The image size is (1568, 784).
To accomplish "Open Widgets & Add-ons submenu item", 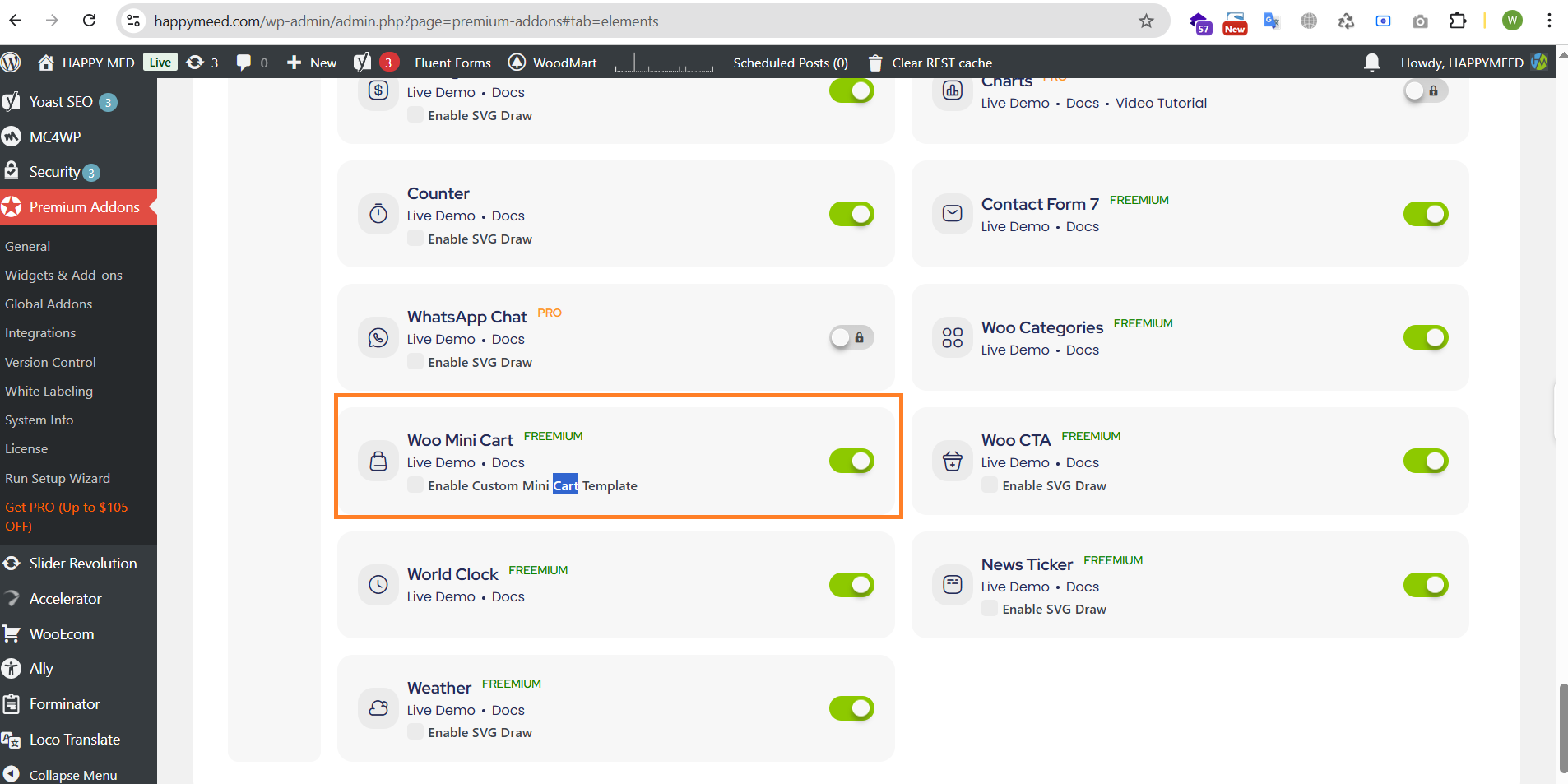I will tap(63, 275).
